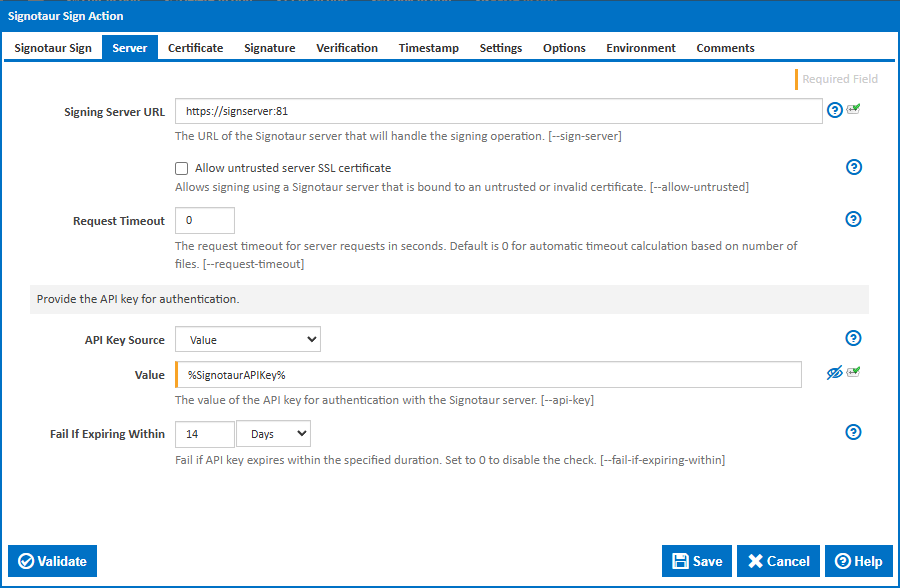Screen dimensions: 900x588
Task: Open the Environment tab
Action: coord(640,47)
